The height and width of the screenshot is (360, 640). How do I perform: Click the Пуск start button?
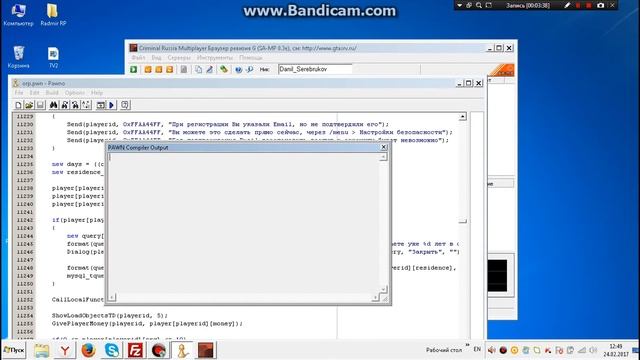(x=14, y=350)
